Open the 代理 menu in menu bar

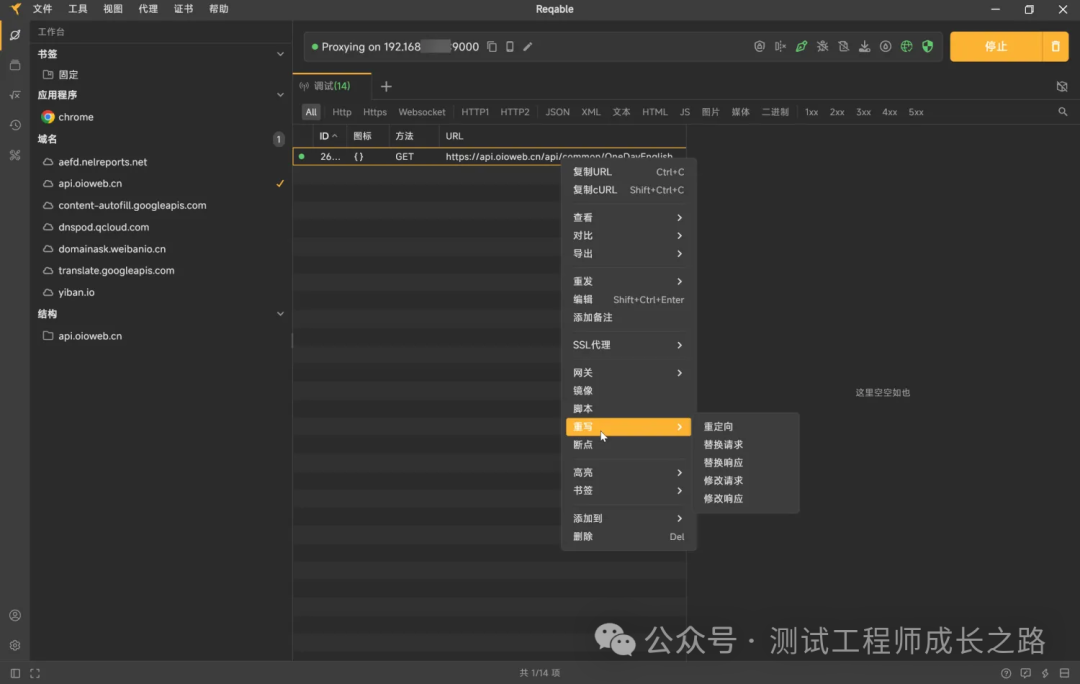148,9
